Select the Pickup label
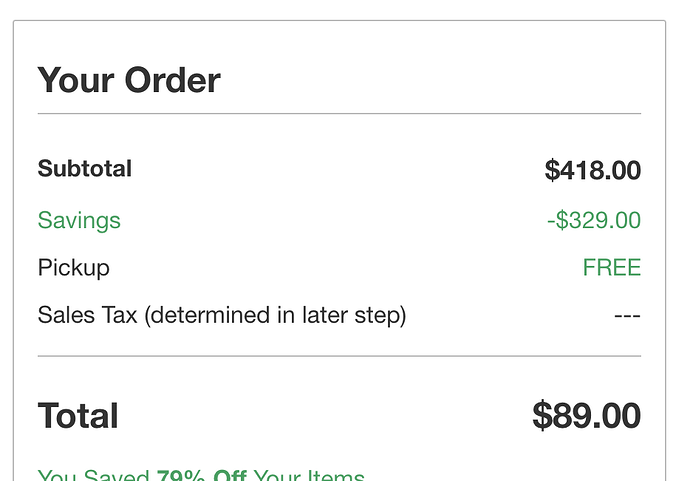The width and height of the screenshot is (690, 481). (x=73, y=268)
